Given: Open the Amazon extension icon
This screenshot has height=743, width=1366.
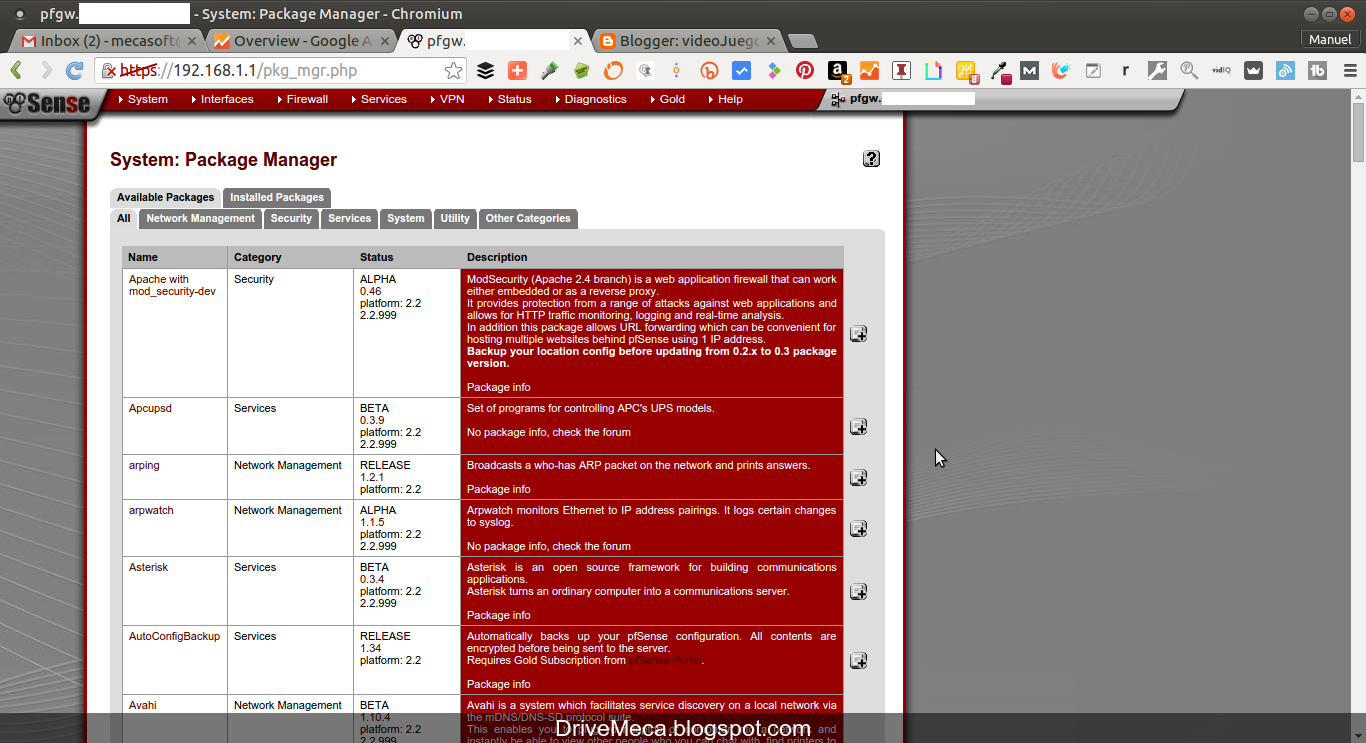Looking at the screenshot, I should pos(838,72).
